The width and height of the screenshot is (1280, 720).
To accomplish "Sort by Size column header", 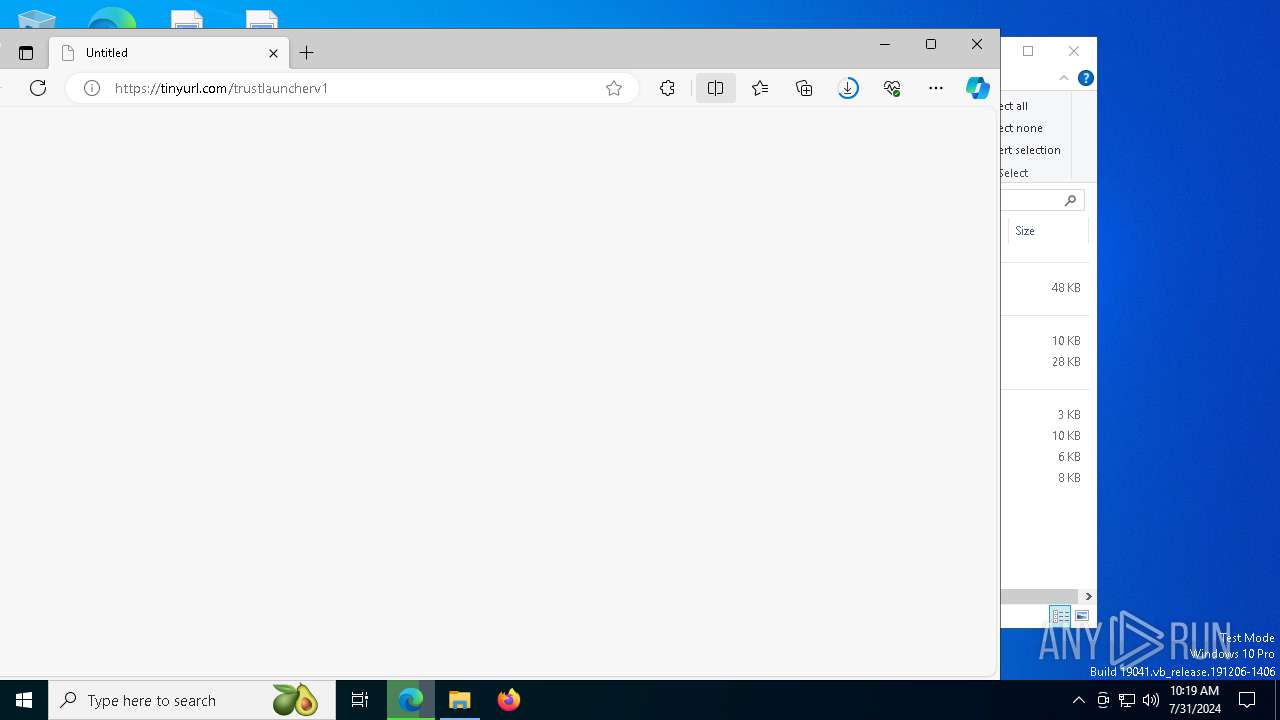I will click(1047, 231).
